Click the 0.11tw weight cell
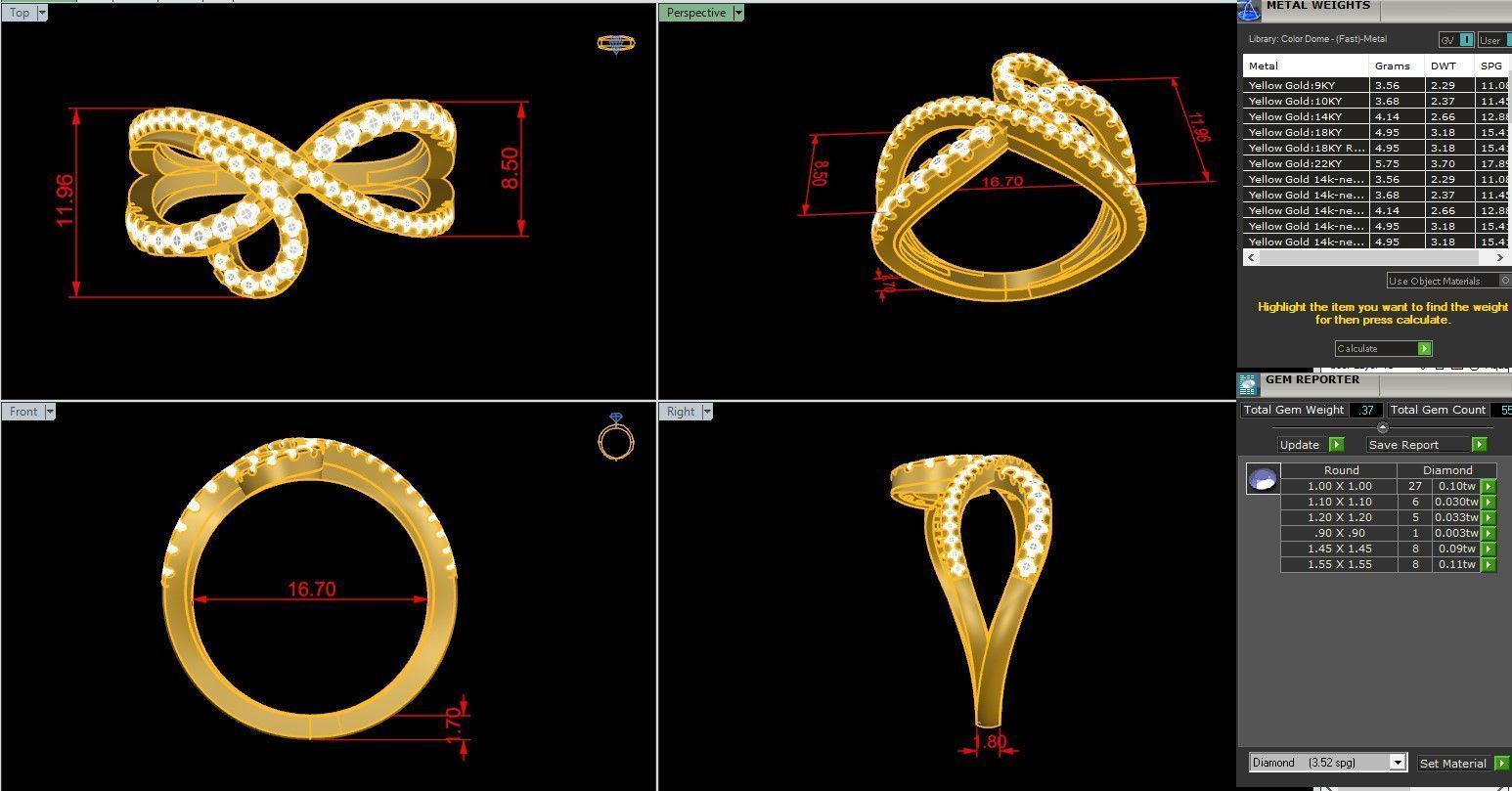Screen dimensions: 1512x791 pos(1455,564)
